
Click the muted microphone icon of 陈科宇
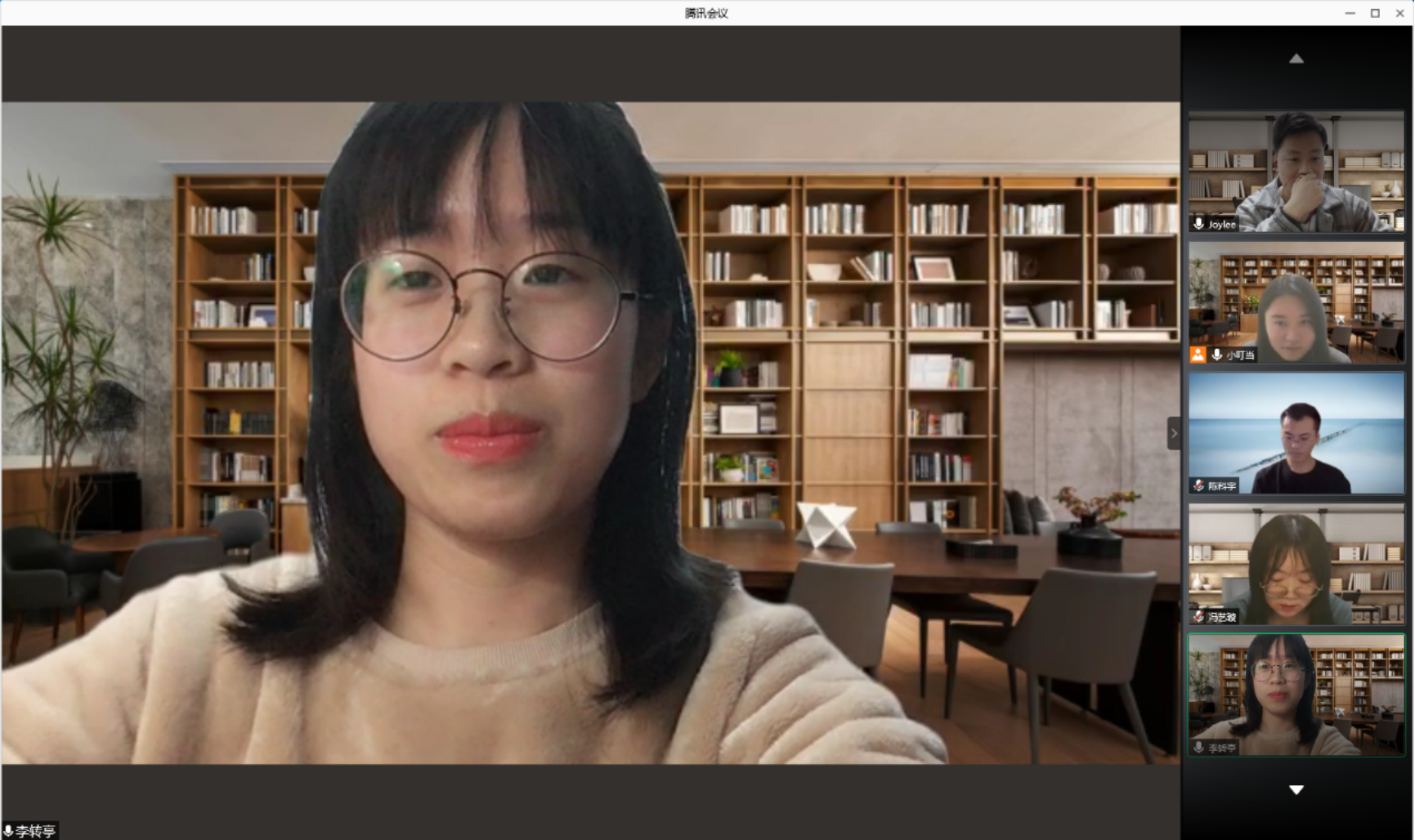click(x=1198, y=485)
